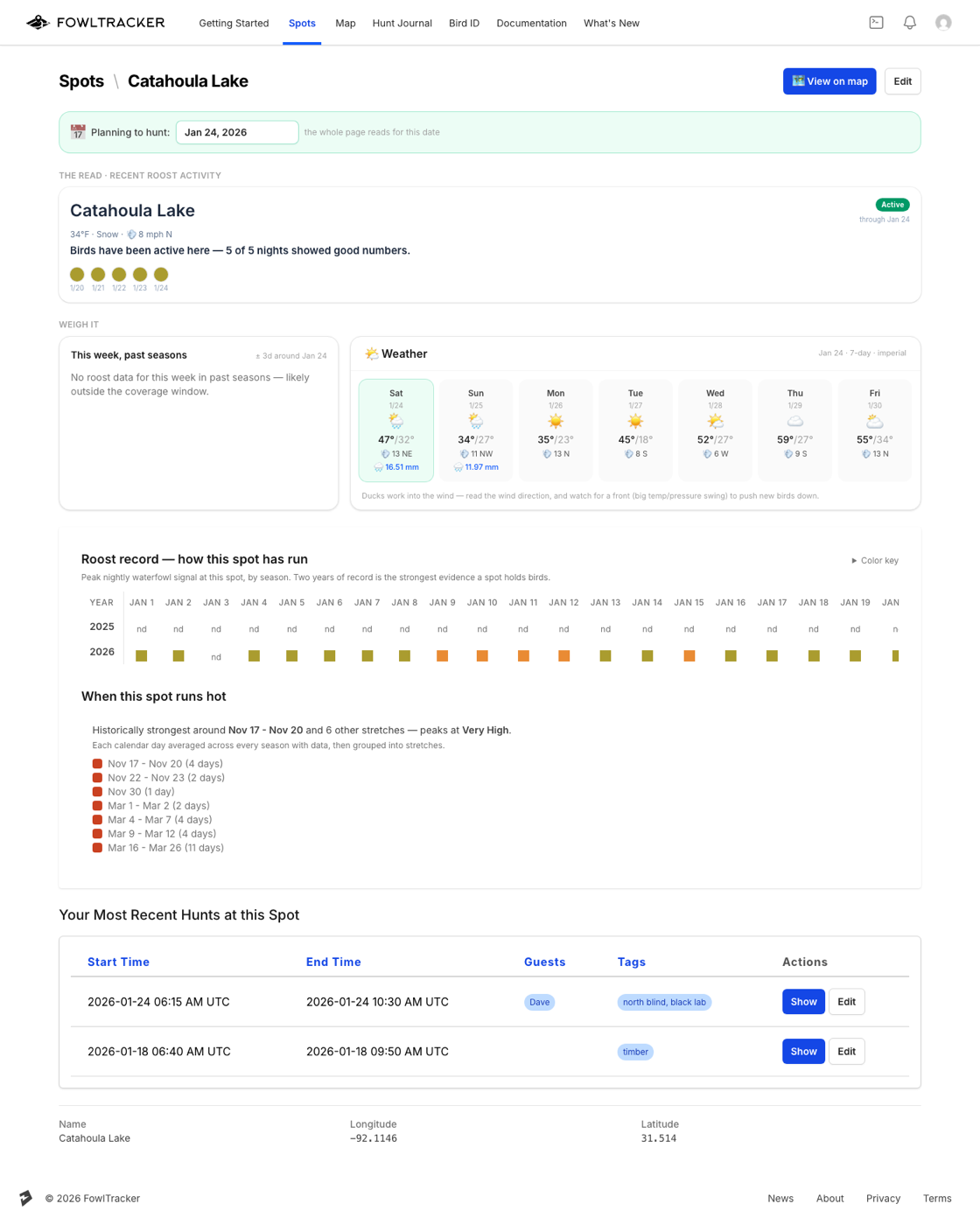Click wind icon next to 8 mph N
Image resolution: width=980 pixels, height=1218 pixels.
132,234
